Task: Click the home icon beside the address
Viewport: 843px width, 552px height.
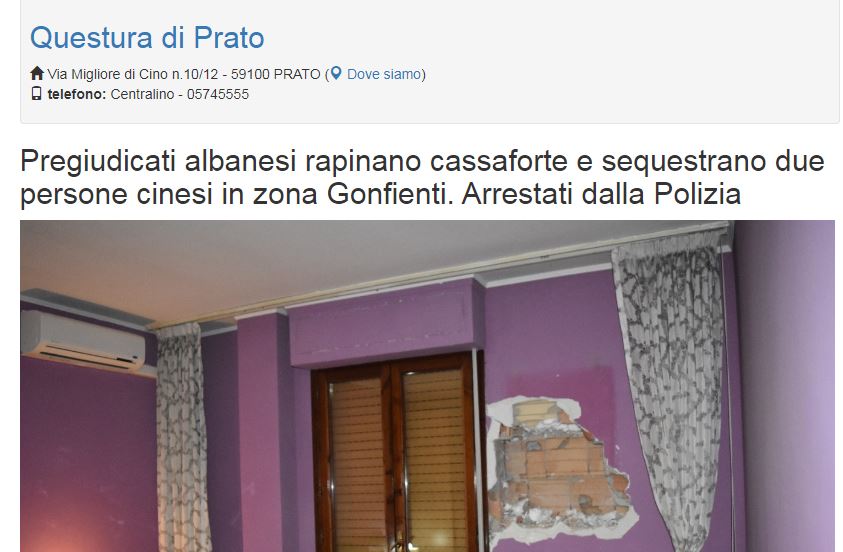Action: 37,73
